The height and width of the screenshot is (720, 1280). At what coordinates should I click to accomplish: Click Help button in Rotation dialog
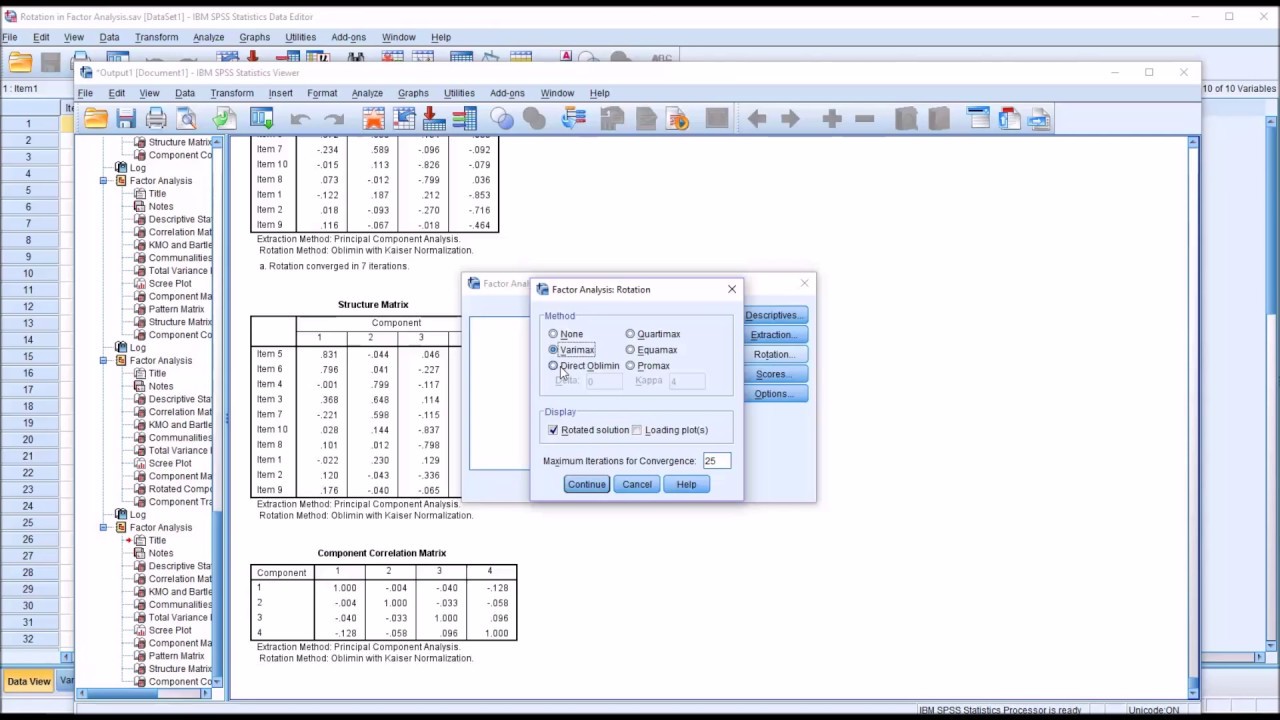click(x=686, y=484)
